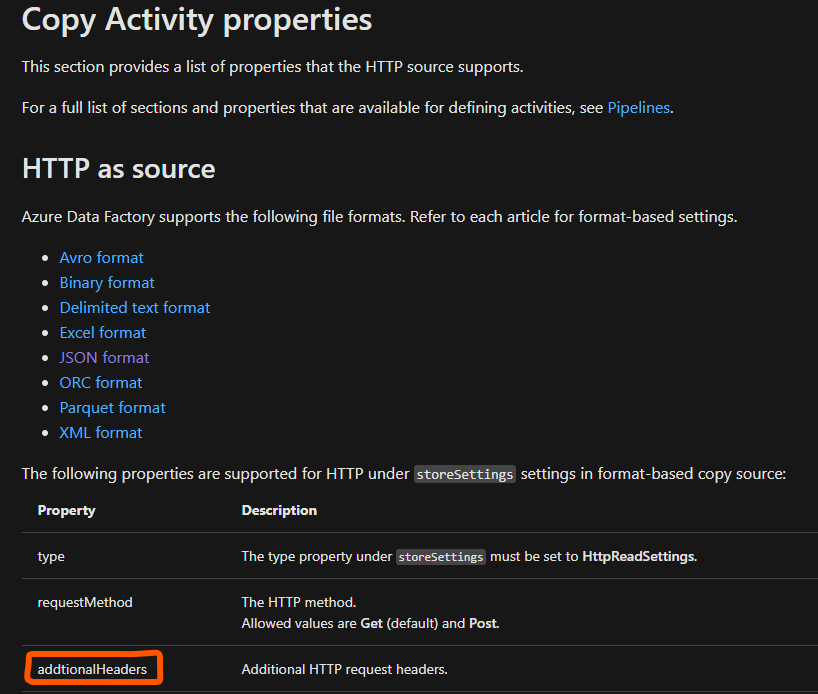Click the storeSettings code span in the type row

440,556
